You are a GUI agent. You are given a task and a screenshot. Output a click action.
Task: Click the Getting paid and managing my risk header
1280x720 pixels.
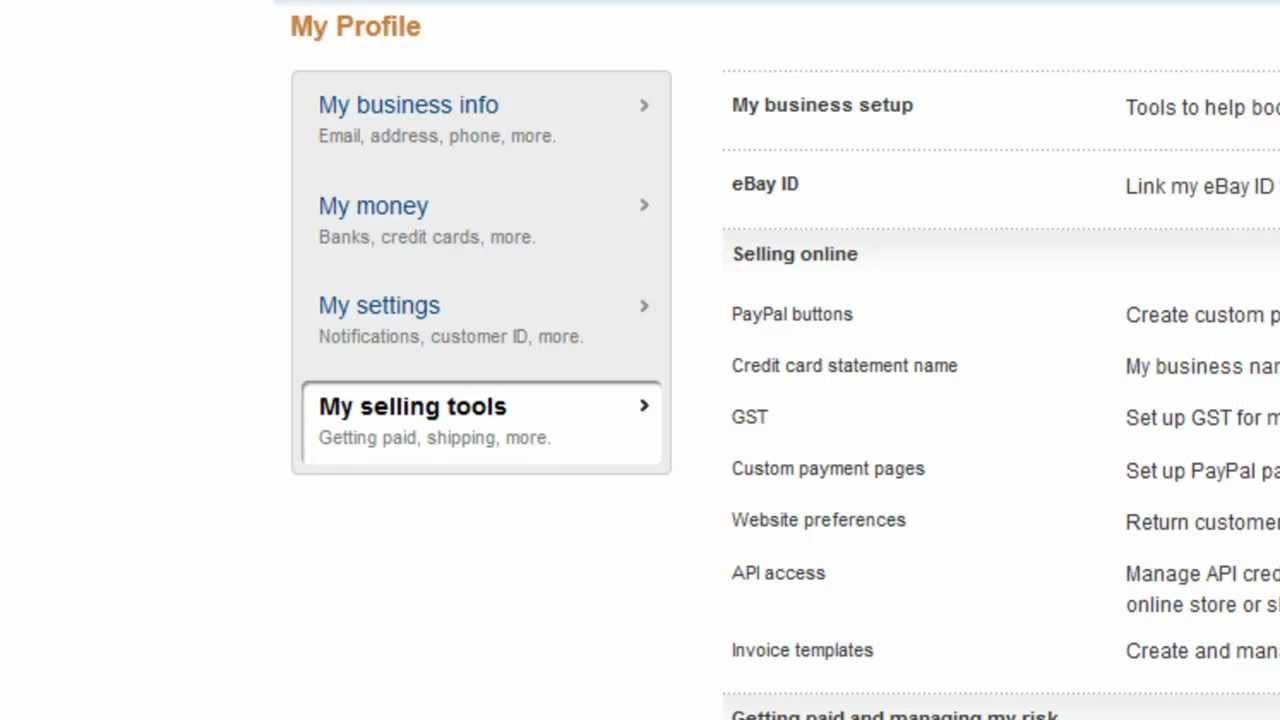895,714
